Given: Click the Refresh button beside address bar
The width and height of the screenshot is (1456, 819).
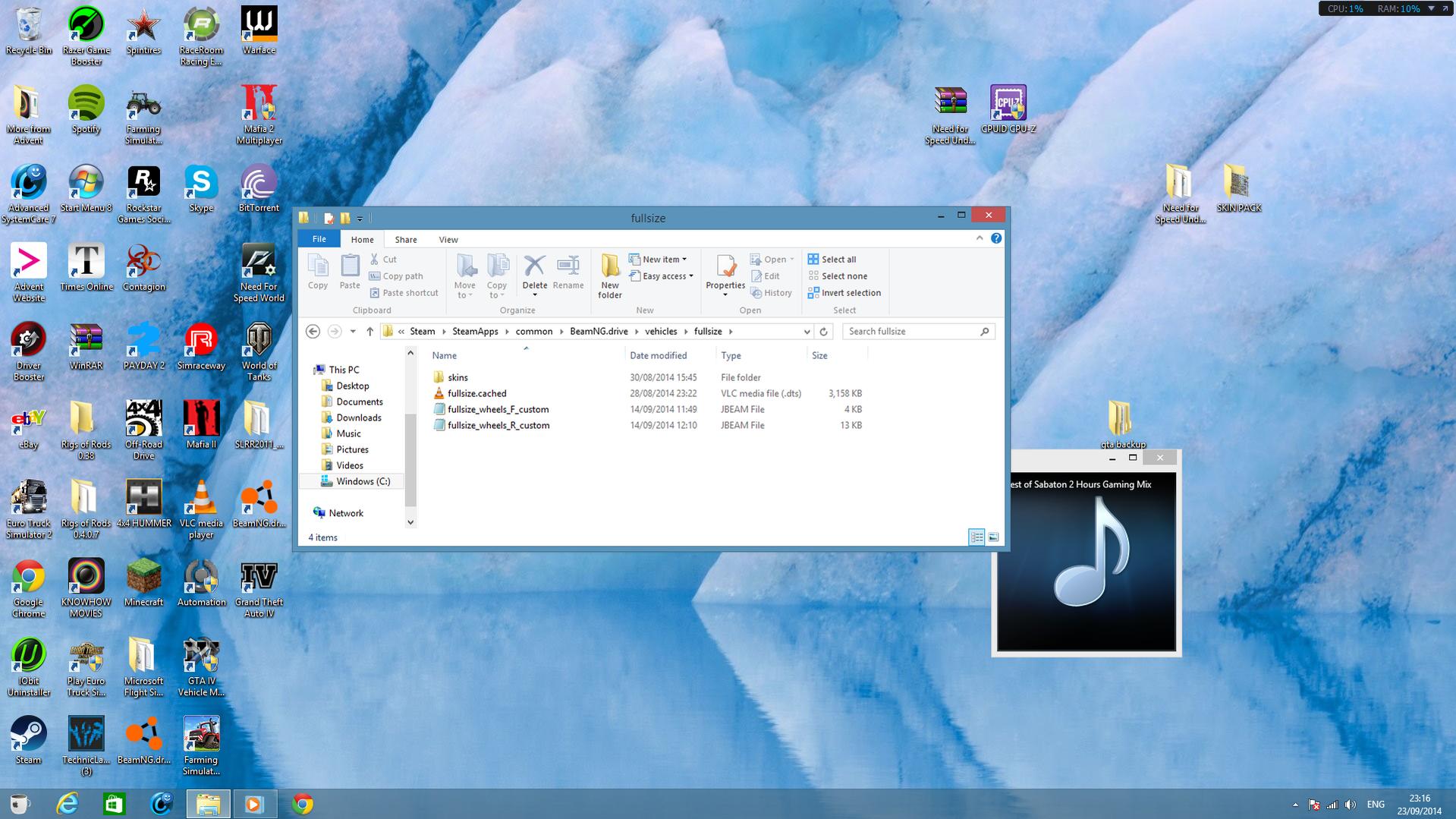Looking at the screenshot, I should point(823,332).
